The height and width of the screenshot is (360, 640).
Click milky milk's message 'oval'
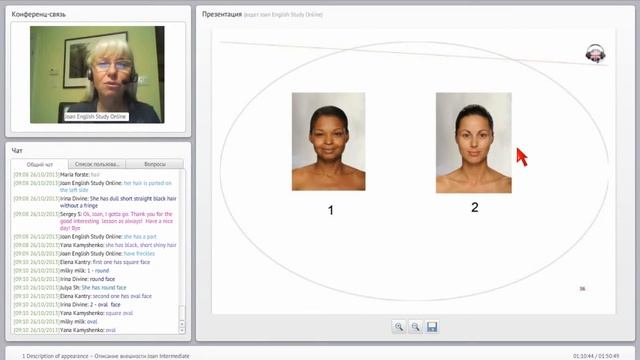pyautogui.click(x=92, y=322)
